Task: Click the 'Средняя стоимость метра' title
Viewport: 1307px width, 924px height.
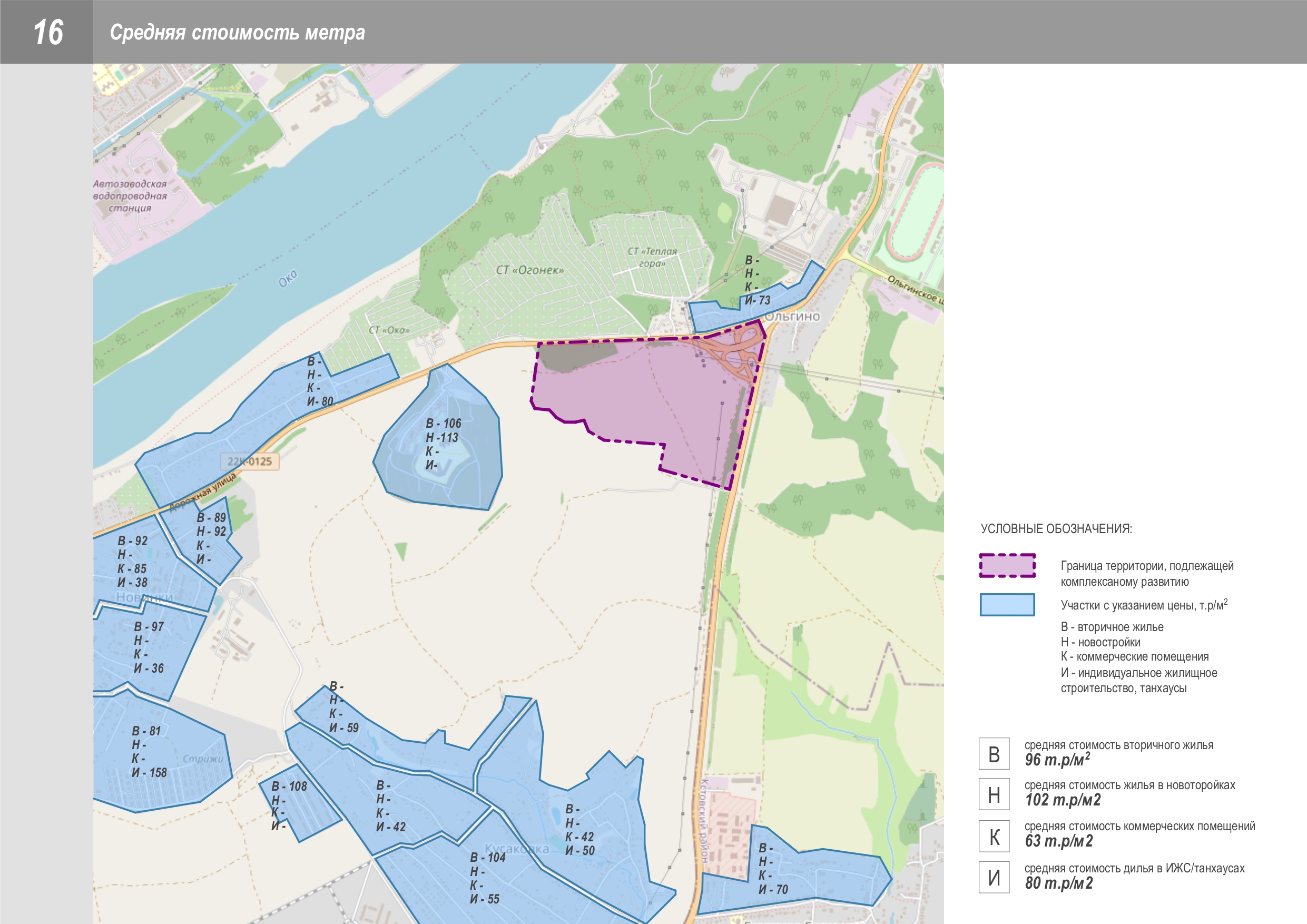Action: pyautogui.click(x=238, y=33)
